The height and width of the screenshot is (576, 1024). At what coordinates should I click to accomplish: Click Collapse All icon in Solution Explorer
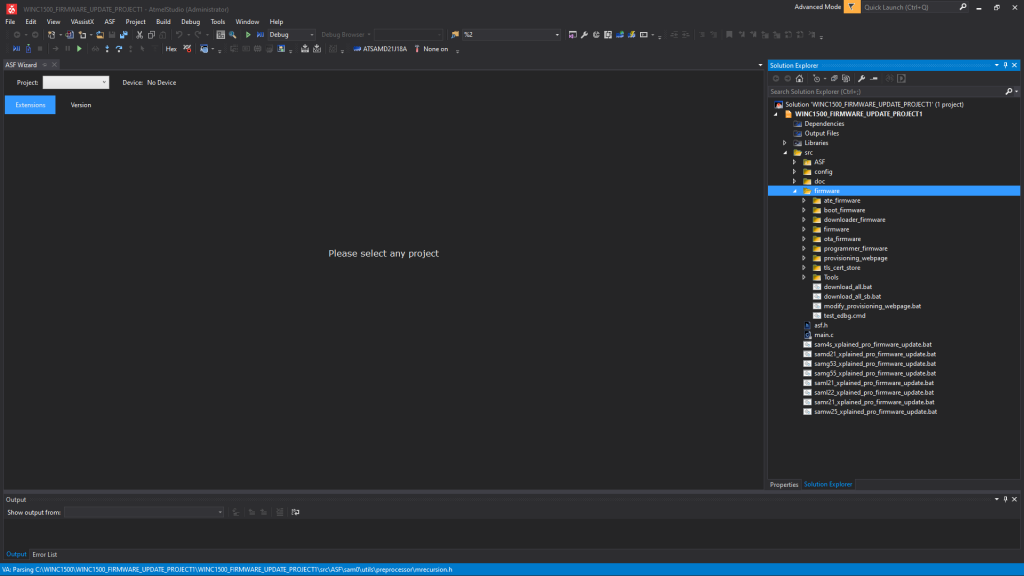point(834,78)
